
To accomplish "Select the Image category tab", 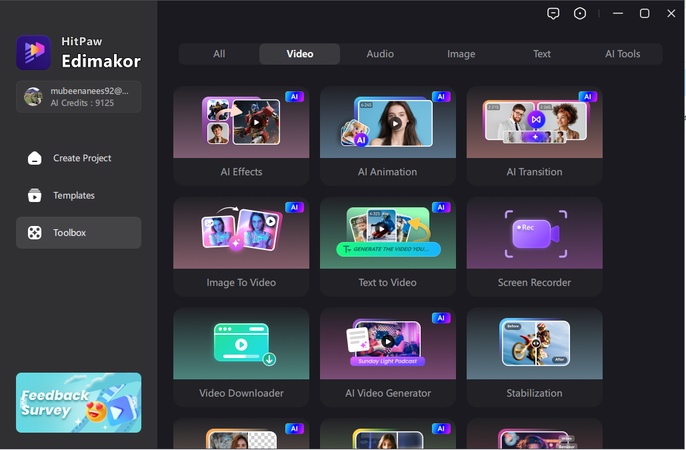I will point(461,54).
